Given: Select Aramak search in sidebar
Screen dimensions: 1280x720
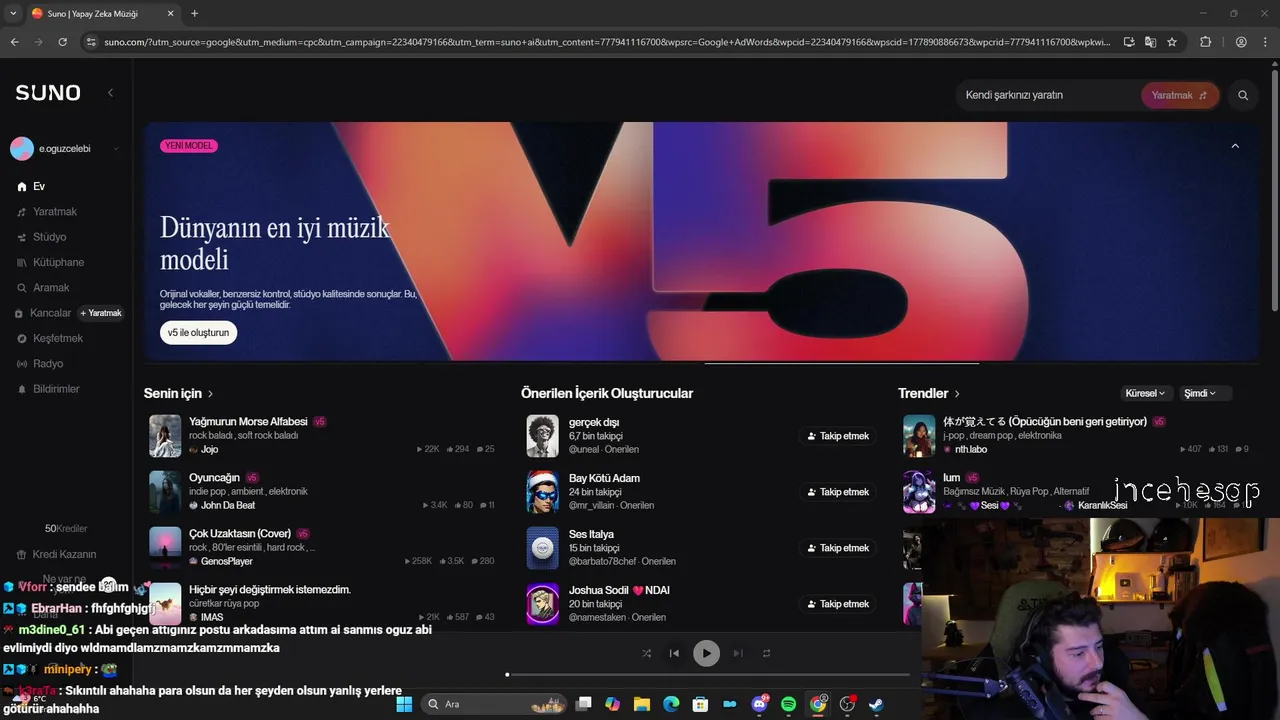Looking at the screenshot, I should pos(44,288).
